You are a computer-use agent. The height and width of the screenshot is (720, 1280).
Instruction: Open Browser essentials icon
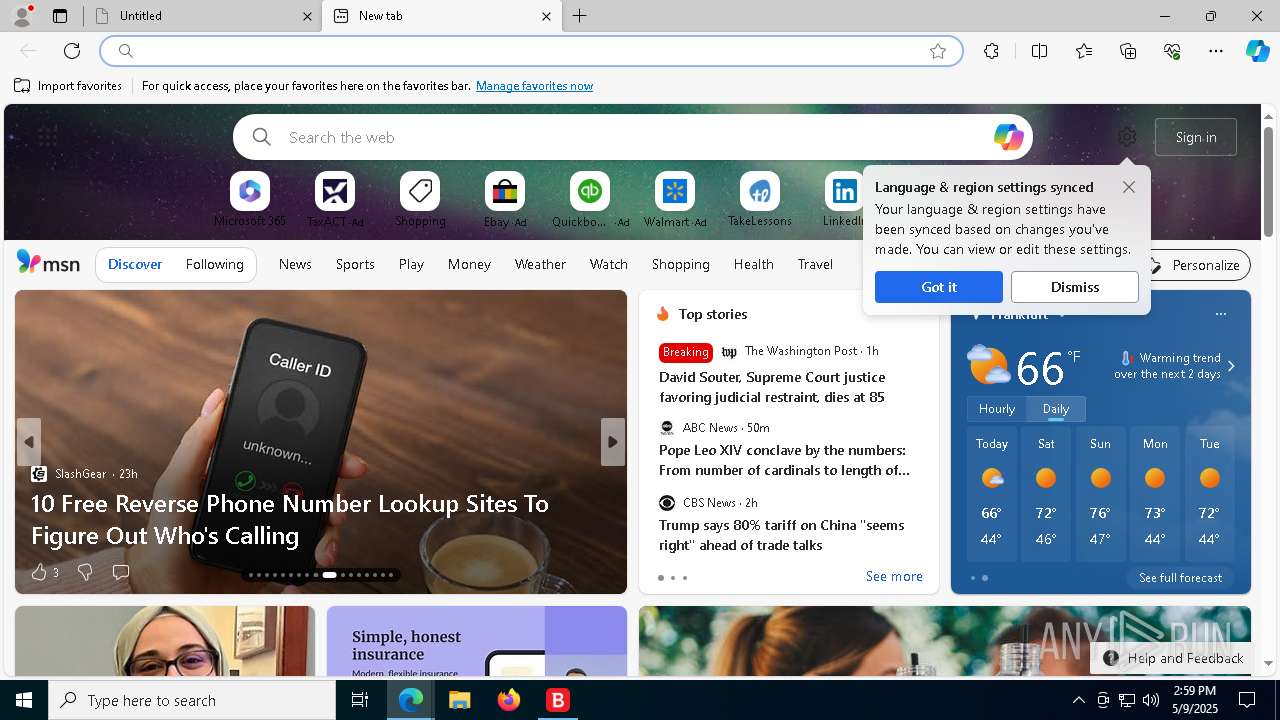click(1172, 51)
